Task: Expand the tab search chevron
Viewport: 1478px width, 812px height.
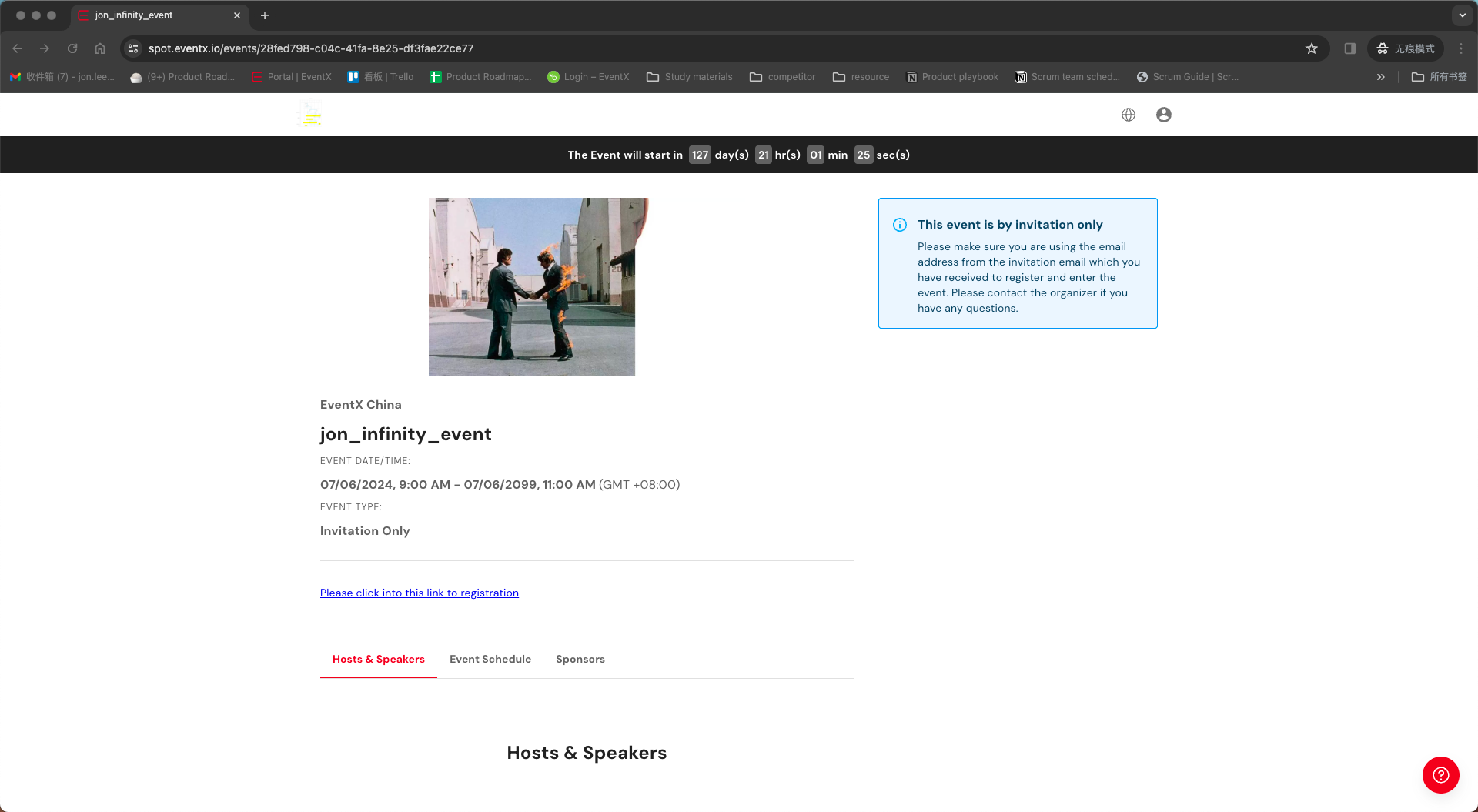Action: point(1463,15)
